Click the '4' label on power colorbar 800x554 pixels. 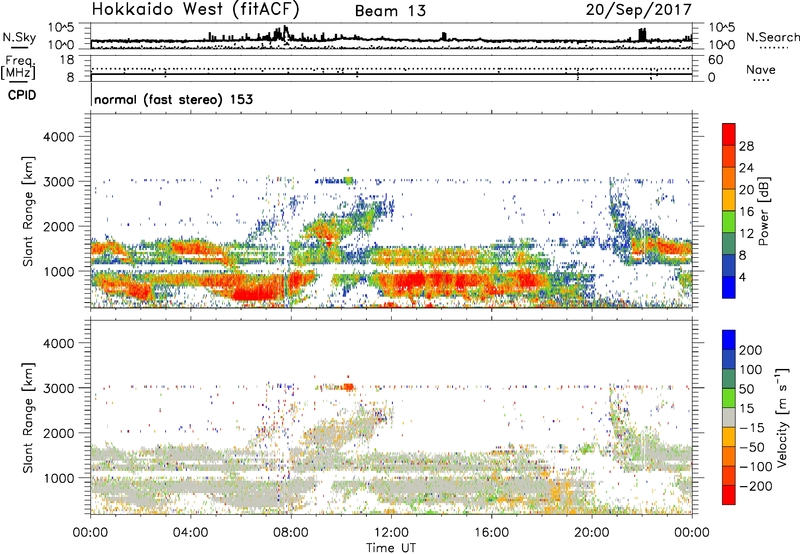tap(742, 278)
